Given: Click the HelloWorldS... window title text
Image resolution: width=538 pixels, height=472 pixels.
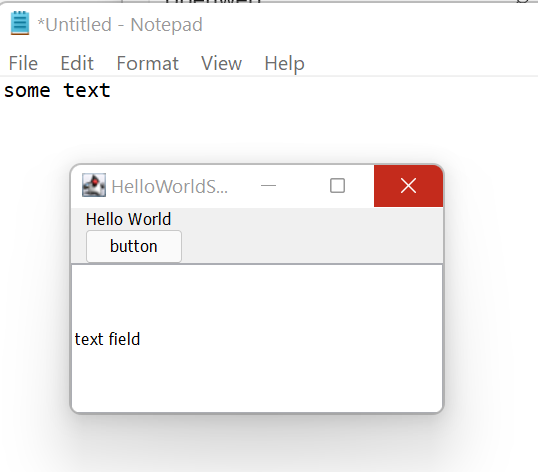Looking at the screenshot, I should pyautogui.click(x=169, y=187).
